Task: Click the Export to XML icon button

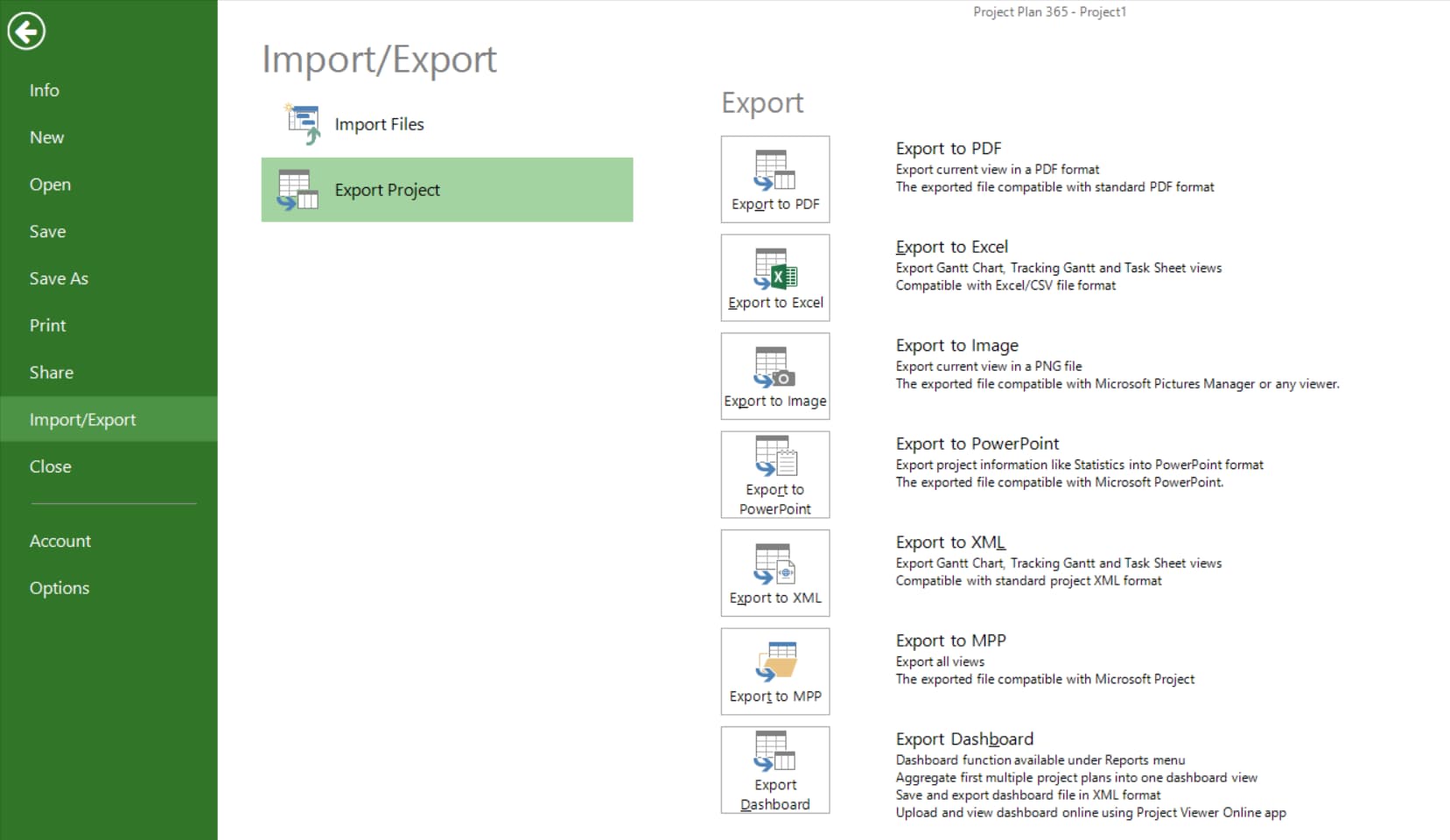Action: (775, 573)
